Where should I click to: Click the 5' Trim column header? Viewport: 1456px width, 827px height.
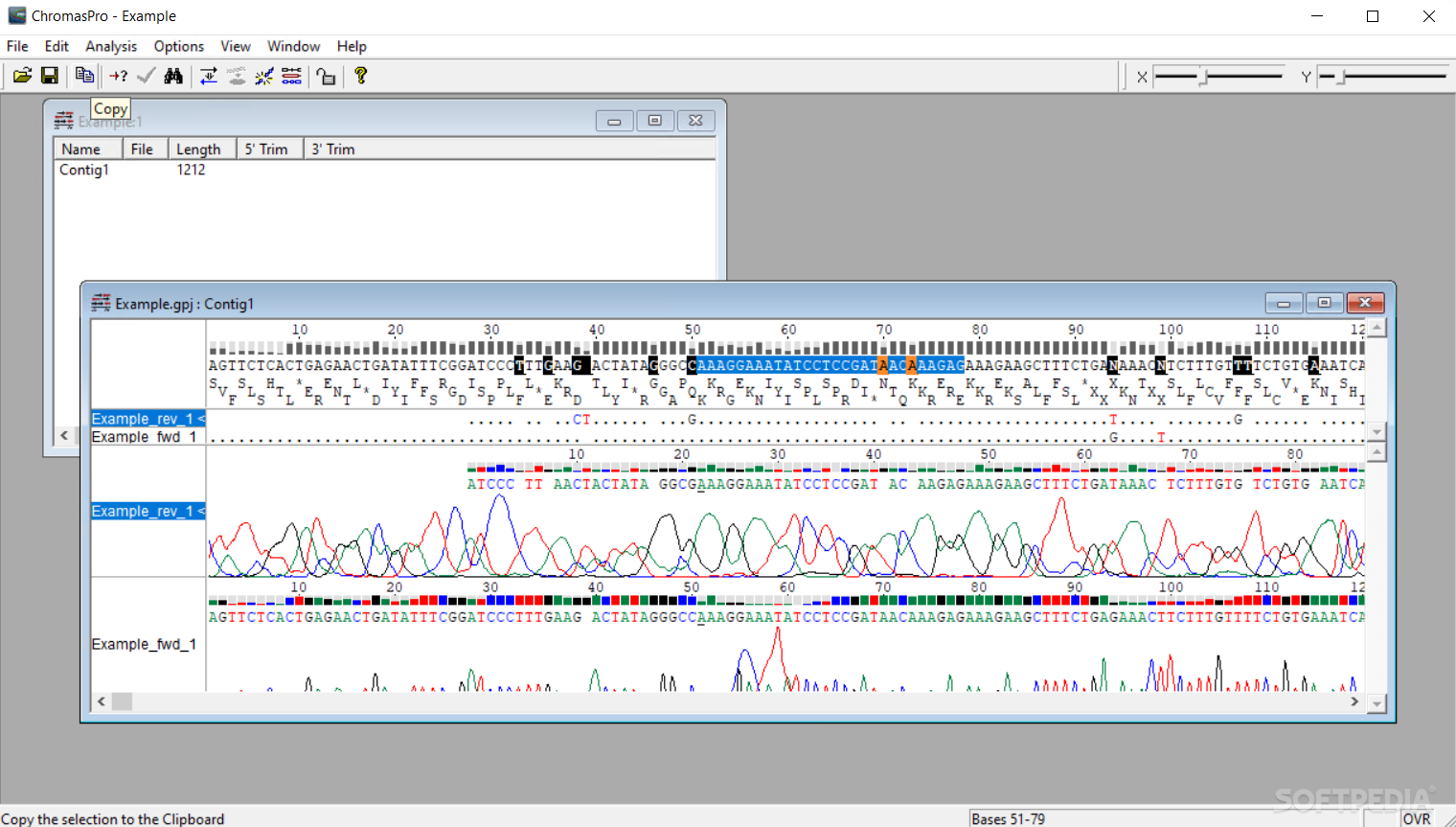click(x=270, y=149)
